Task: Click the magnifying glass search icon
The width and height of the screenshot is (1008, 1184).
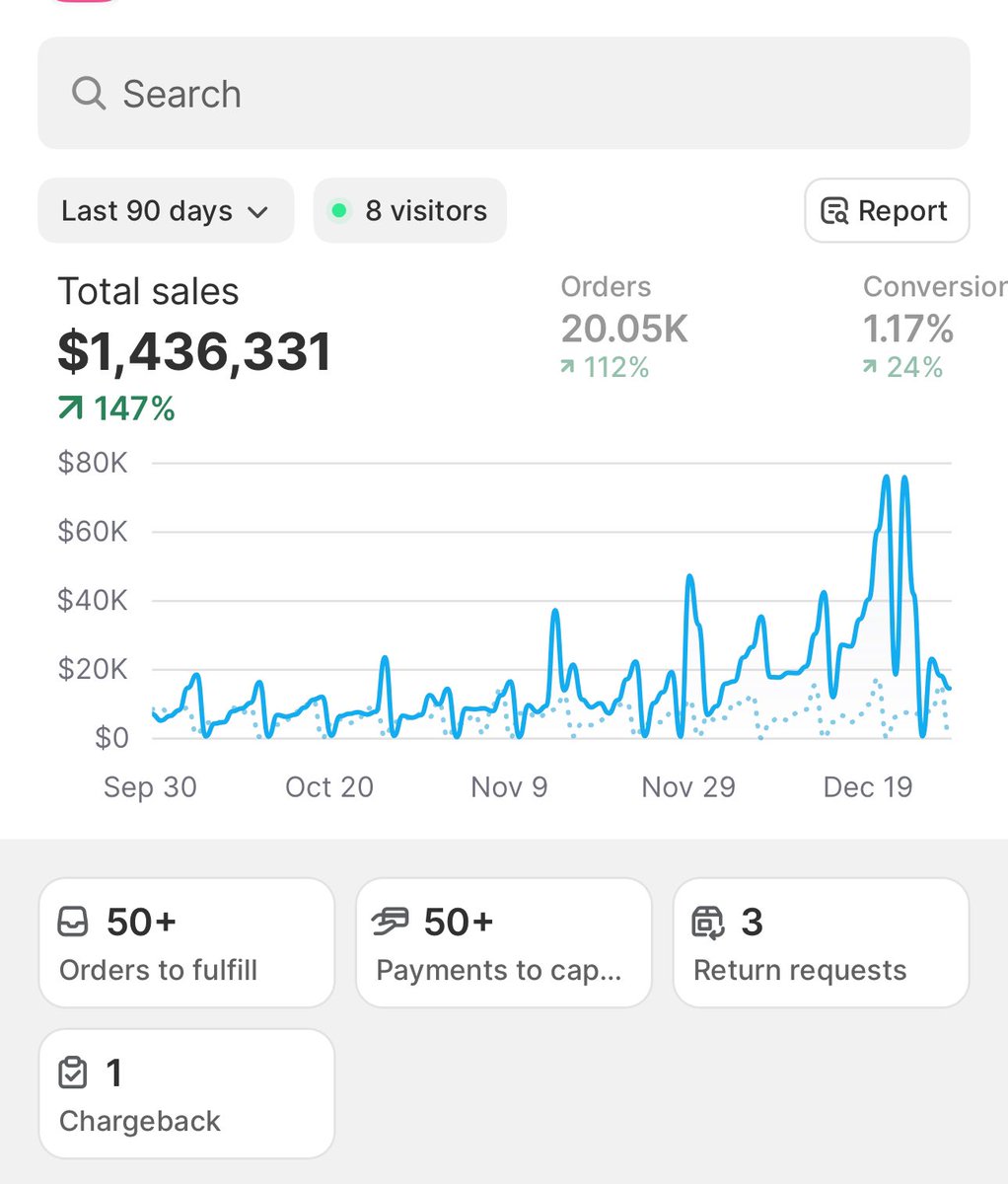Action: pos(89,94)
